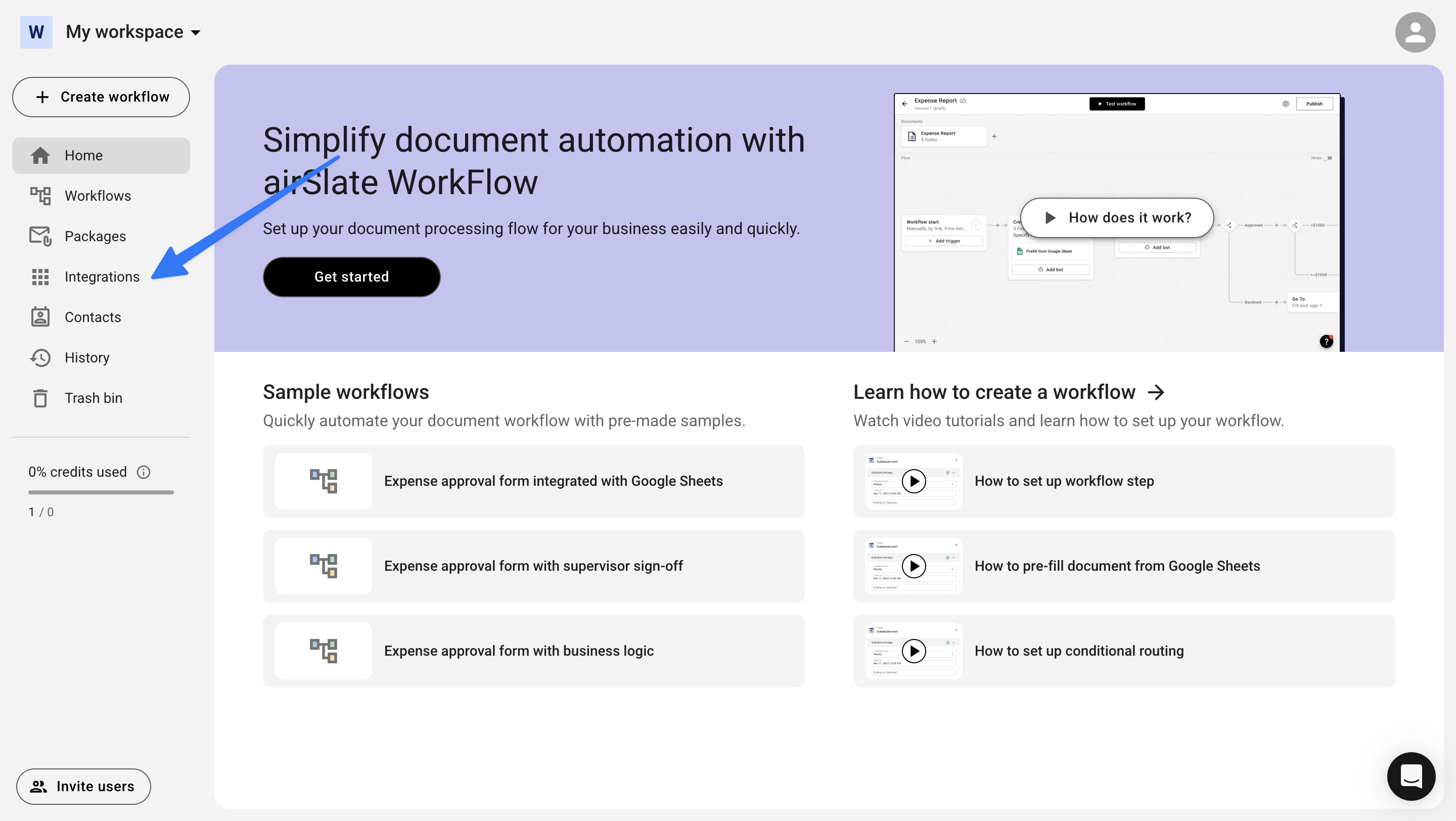This screenshot has height=821, width=1456.
Task: Play How to pre-fill document from Google Sheets video
Action: pos(914,566)
